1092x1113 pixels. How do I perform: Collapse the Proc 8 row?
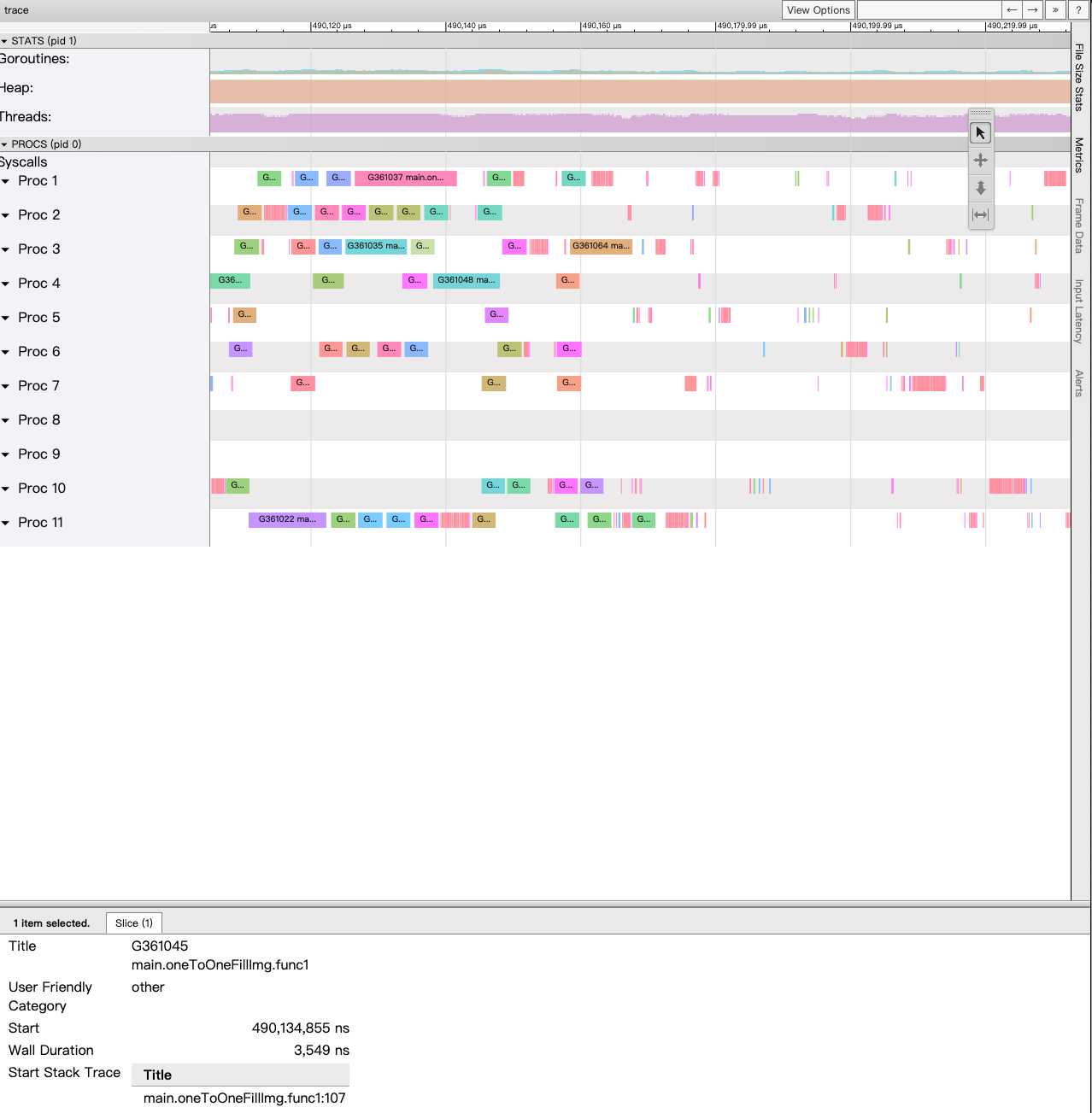pos(6,420)
